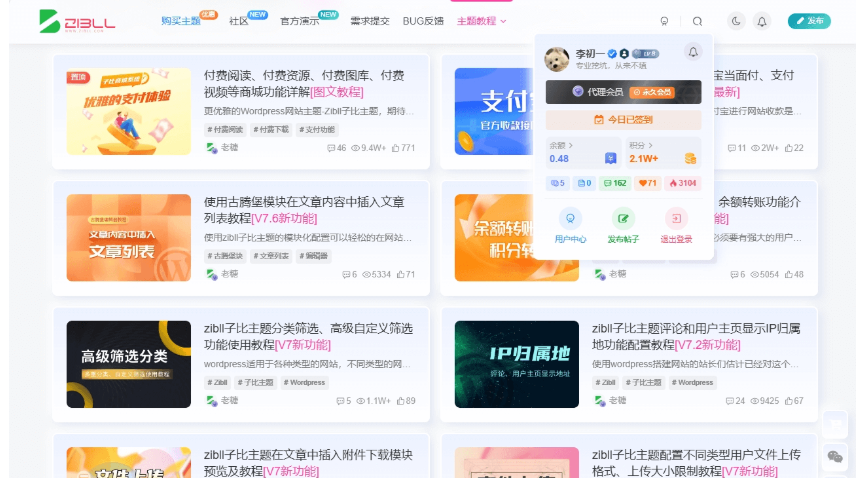Click the 0 articles stat badge
Viewport: 856px width, 478px height.
[x=584, y=183]
